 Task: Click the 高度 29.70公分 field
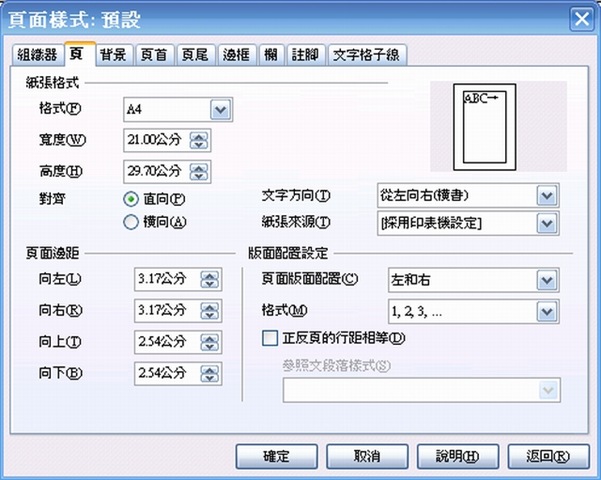(157, 171)
